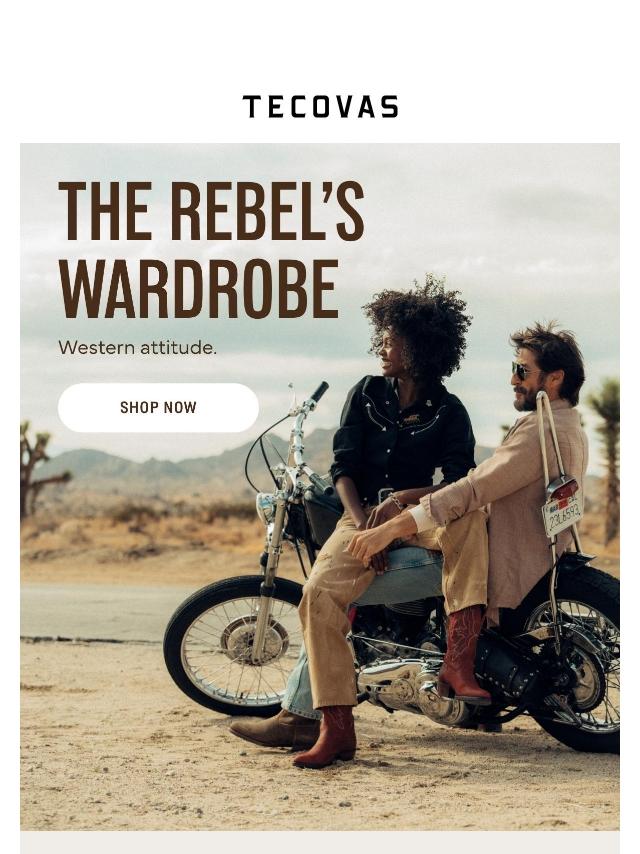The width and height of the screenshot is (640, 854).
Task: Click the SHOP NOW button
Action: (x=158, y=407)
